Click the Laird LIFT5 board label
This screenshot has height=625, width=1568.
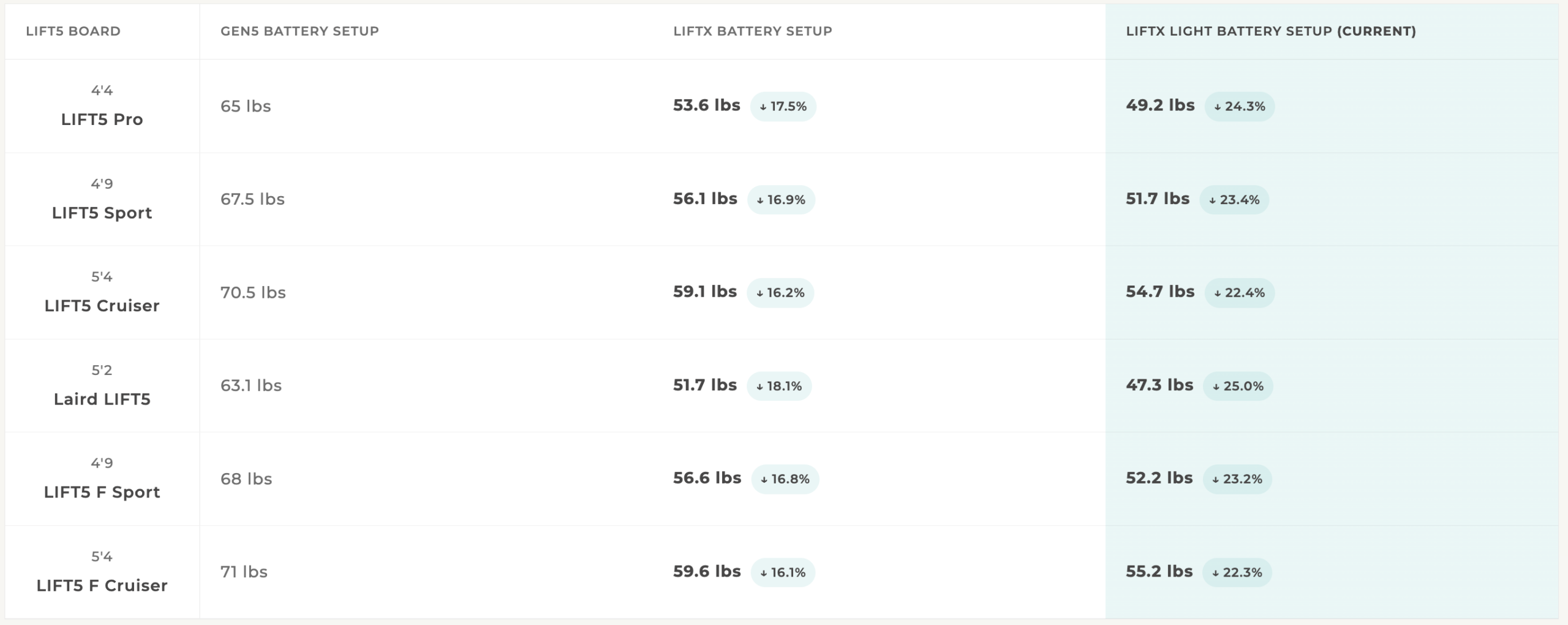102,400
